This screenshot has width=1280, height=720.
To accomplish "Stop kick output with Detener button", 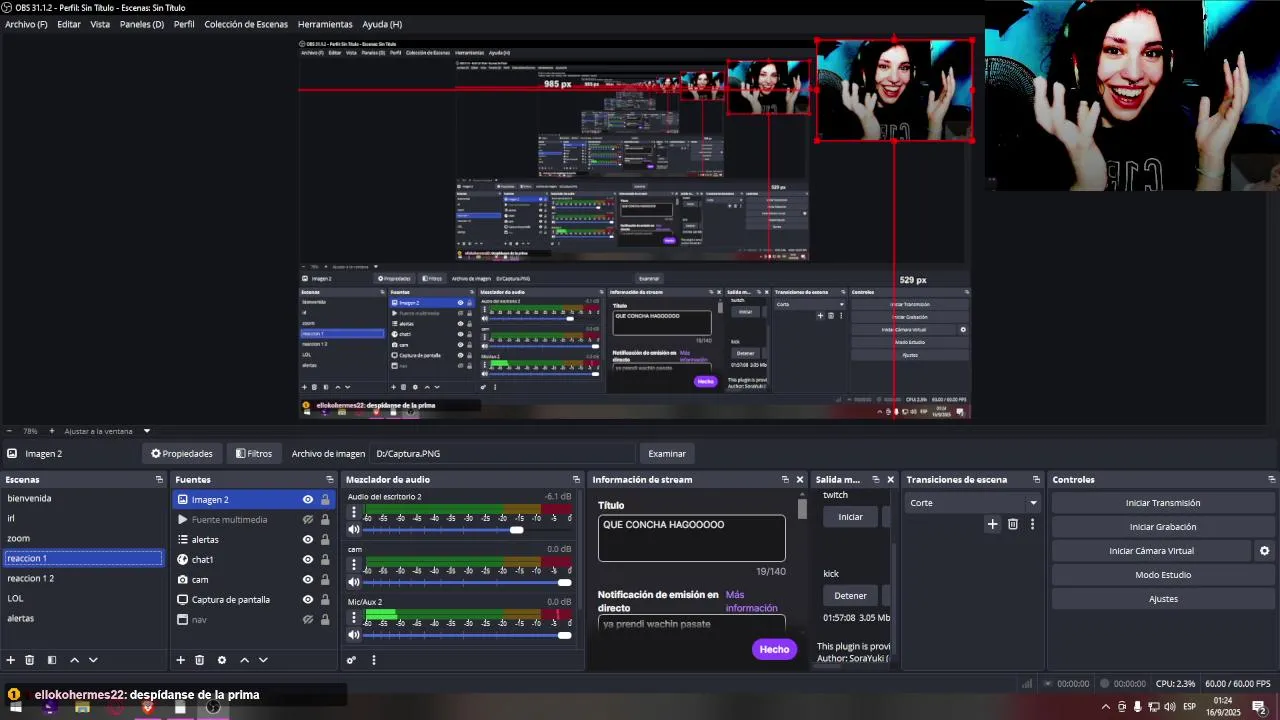I will pyautogui.click(x=851, y=596).
